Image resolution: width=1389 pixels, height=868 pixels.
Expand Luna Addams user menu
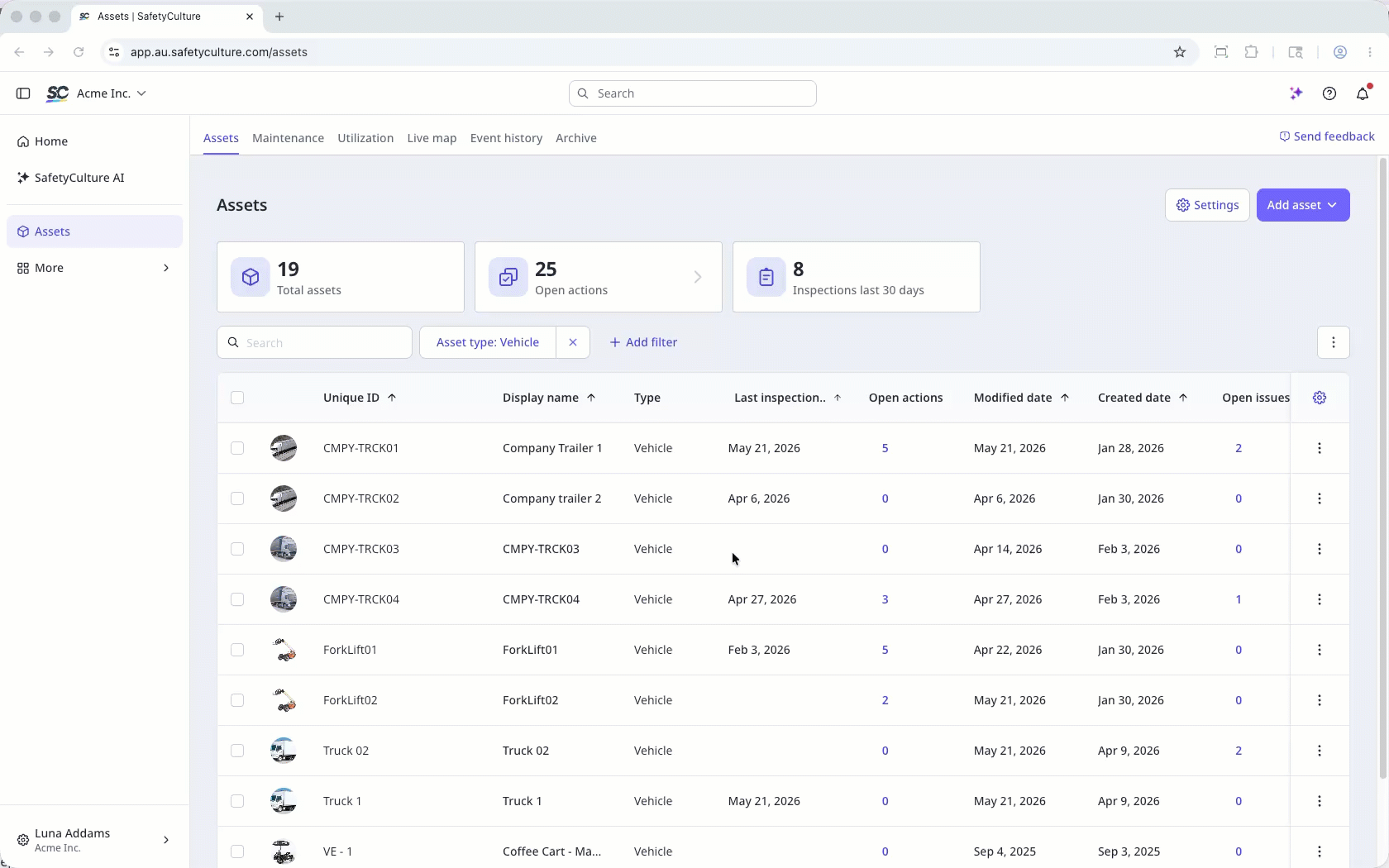tap(94, 840)
